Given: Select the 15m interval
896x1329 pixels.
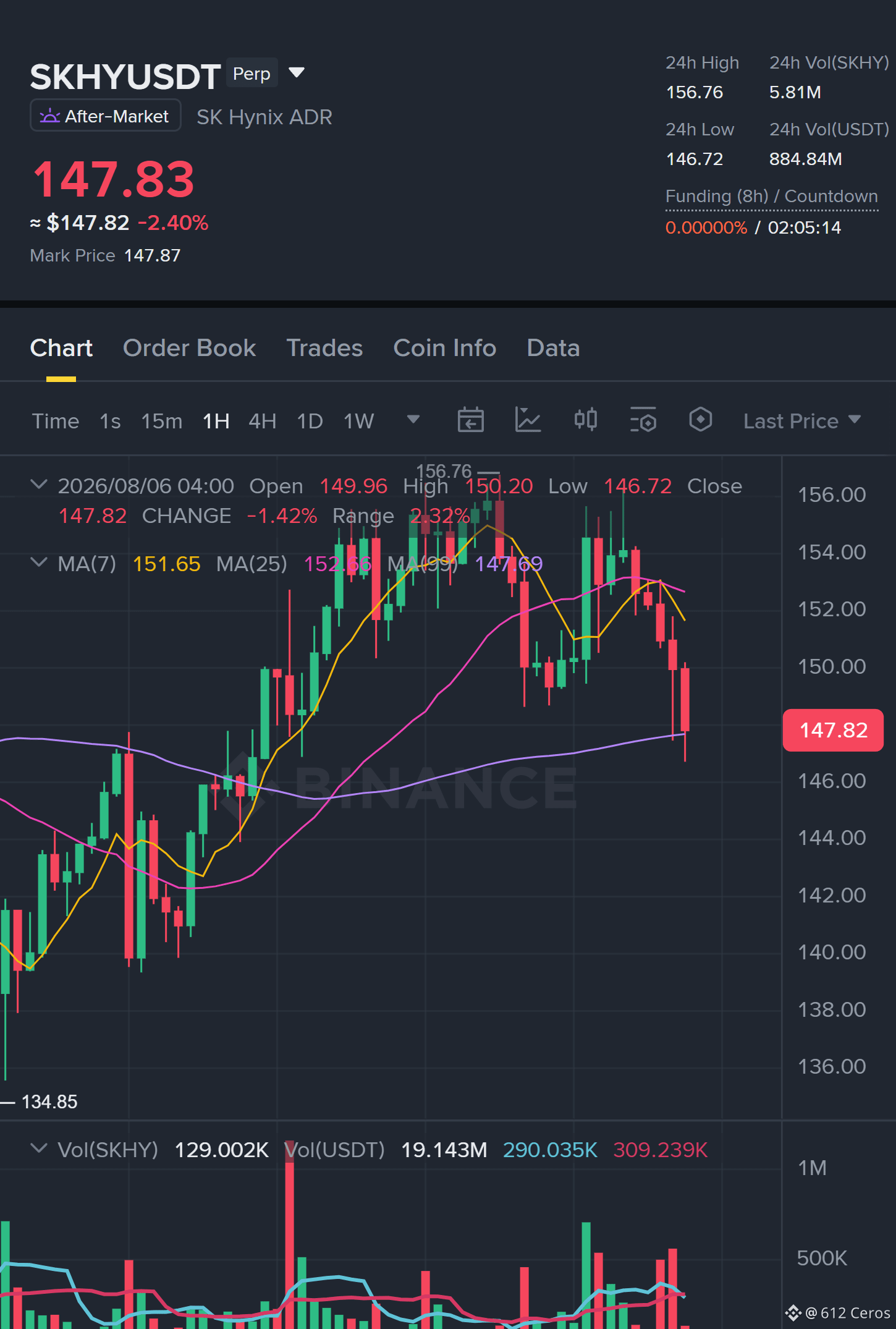Looking at the screenshot, I should tap(162, 421).
